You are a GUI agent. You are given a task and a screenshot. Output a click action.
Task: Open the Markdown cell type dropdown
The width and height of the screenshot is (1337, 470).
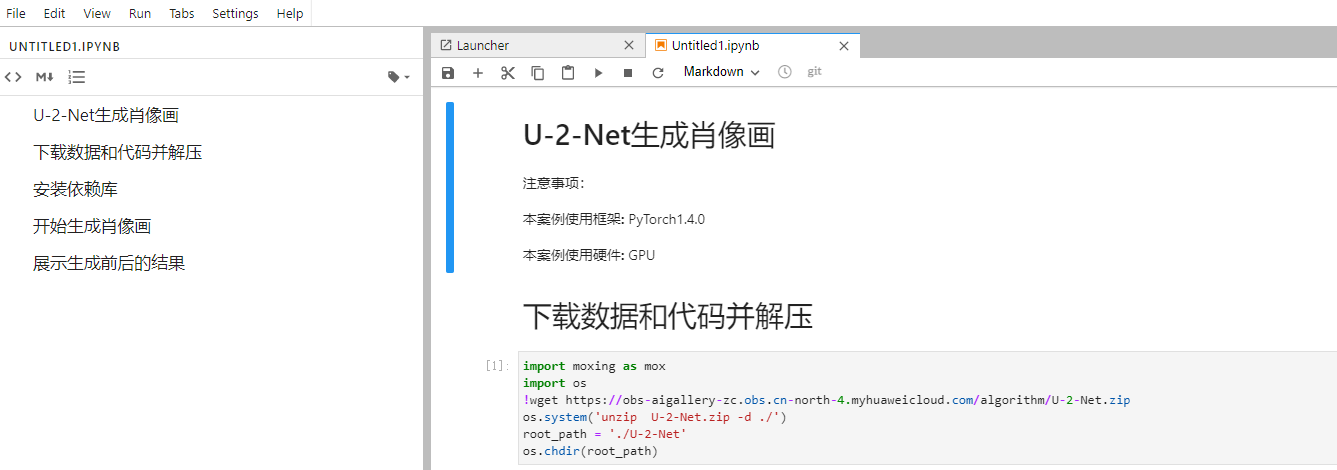point(721,72)
